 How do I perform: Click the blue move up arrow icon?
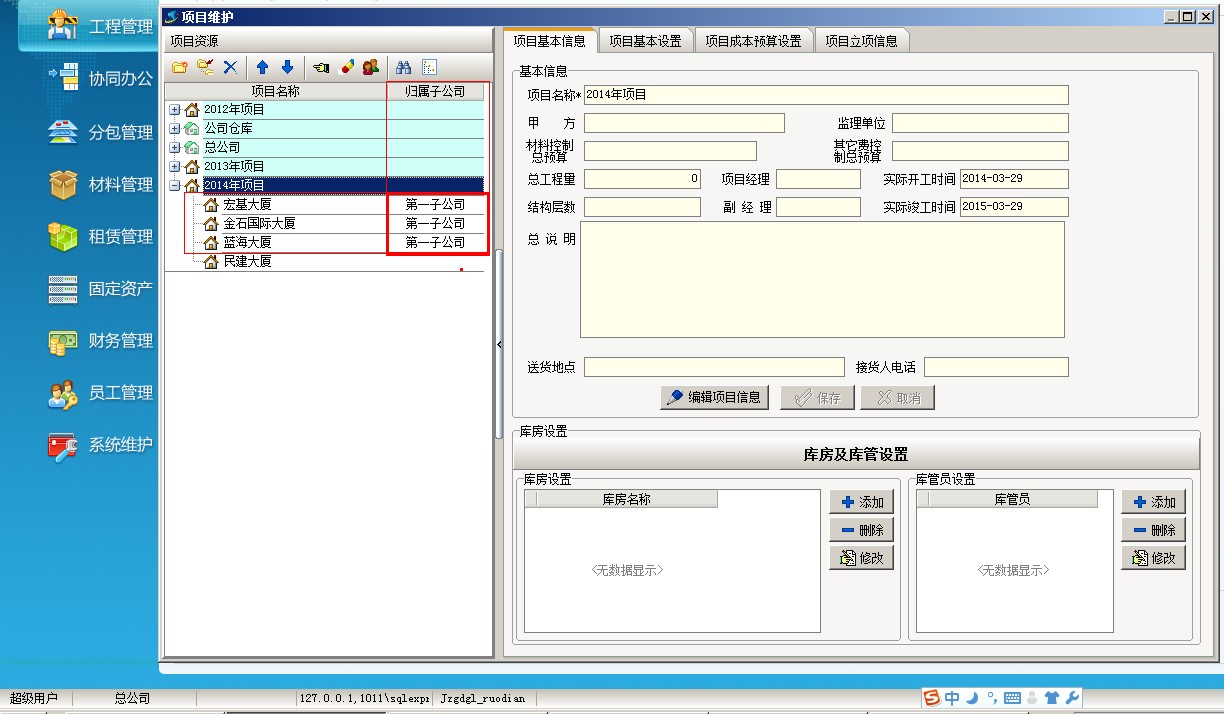point(262,67)
